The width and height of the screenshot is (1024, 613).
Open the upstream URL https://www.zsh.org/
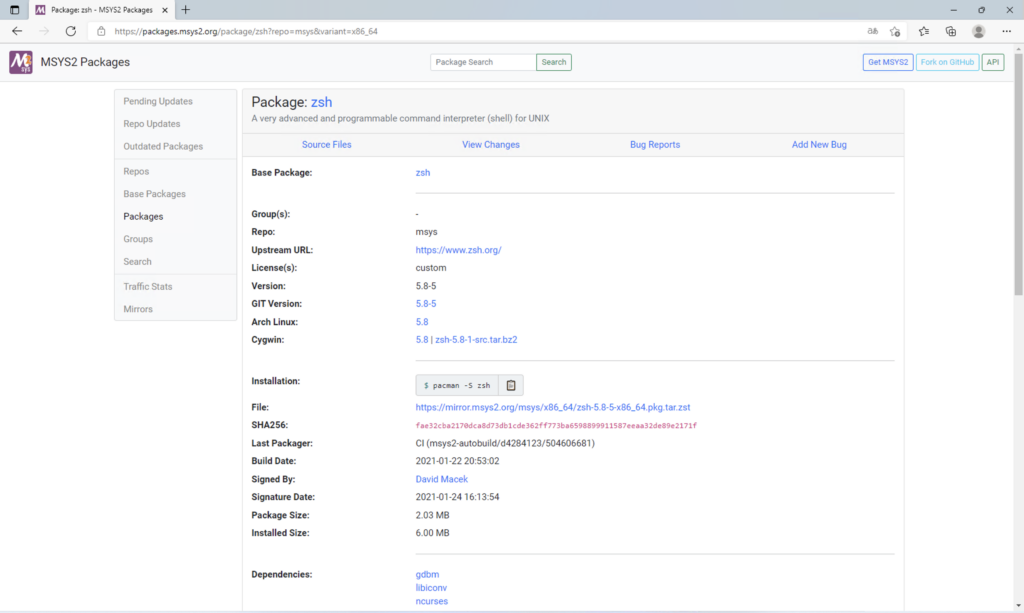click(x=458, y=250)
